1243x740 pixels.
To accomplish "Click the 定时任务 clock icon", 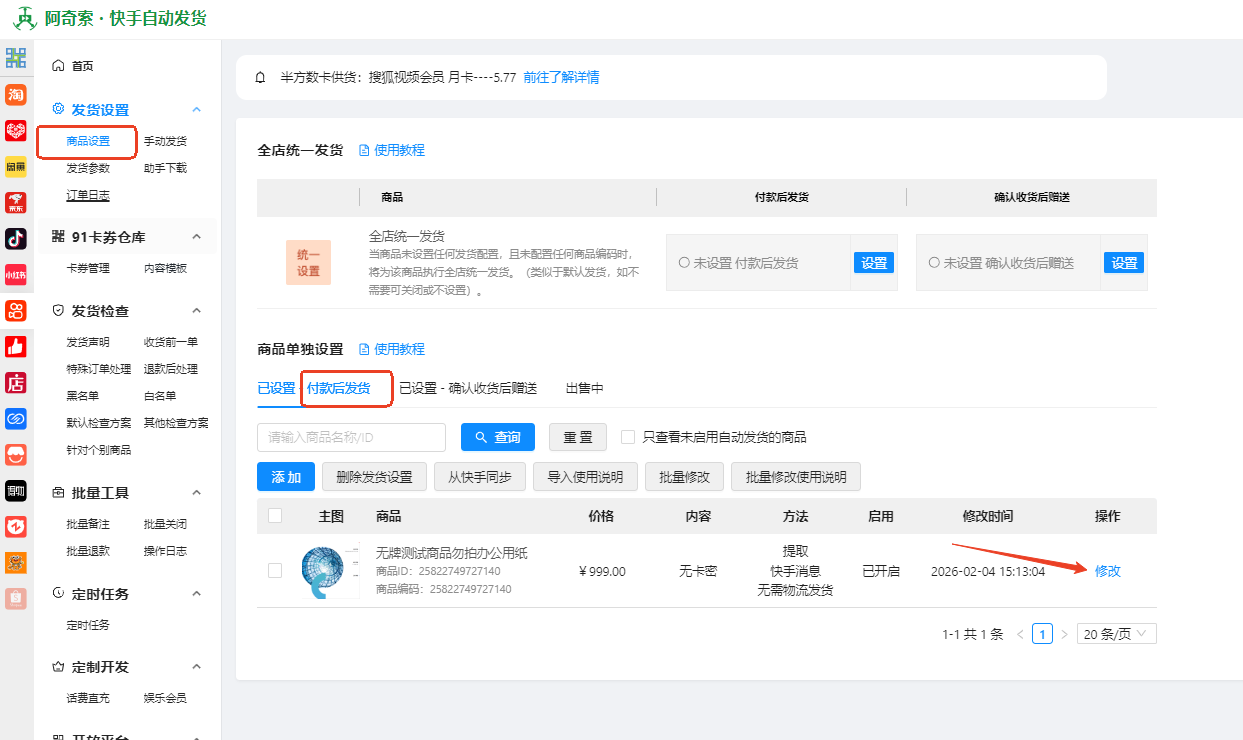I will [x=58, y=594].
